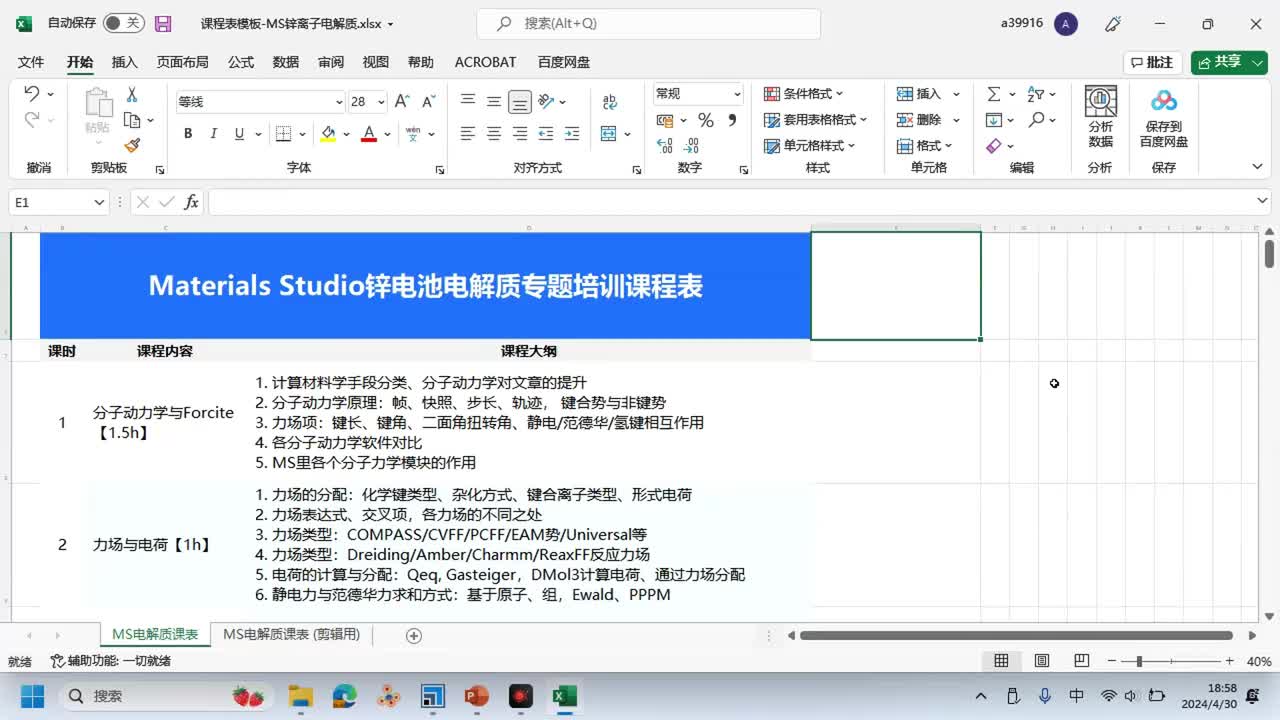The width and height of the screenshot is (1280, 720).
Task: Click the Analyze Data button
Action: coord(1101,117)
